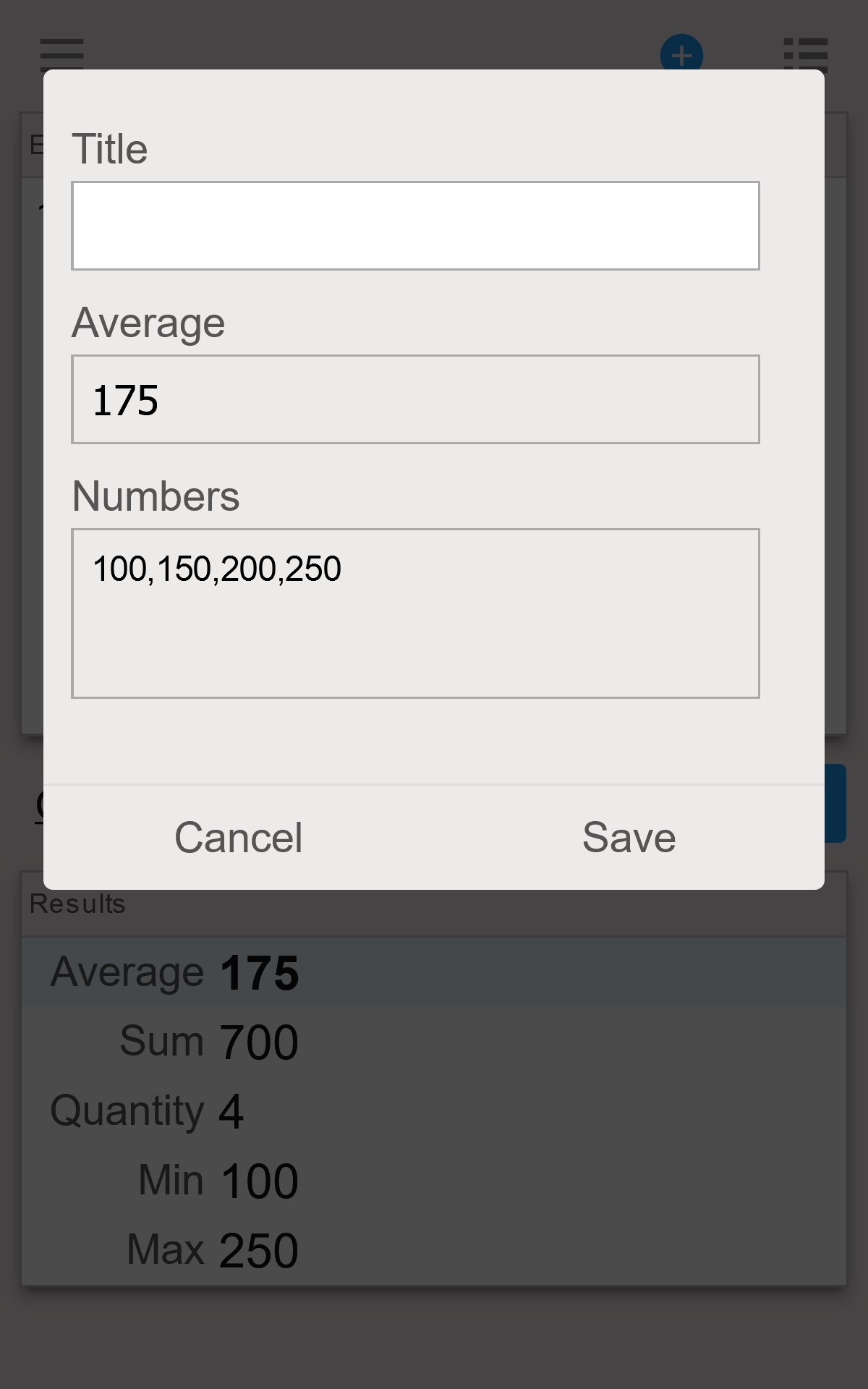
Task: Click the Average label in dialog
Action: (x=149, y=323)
